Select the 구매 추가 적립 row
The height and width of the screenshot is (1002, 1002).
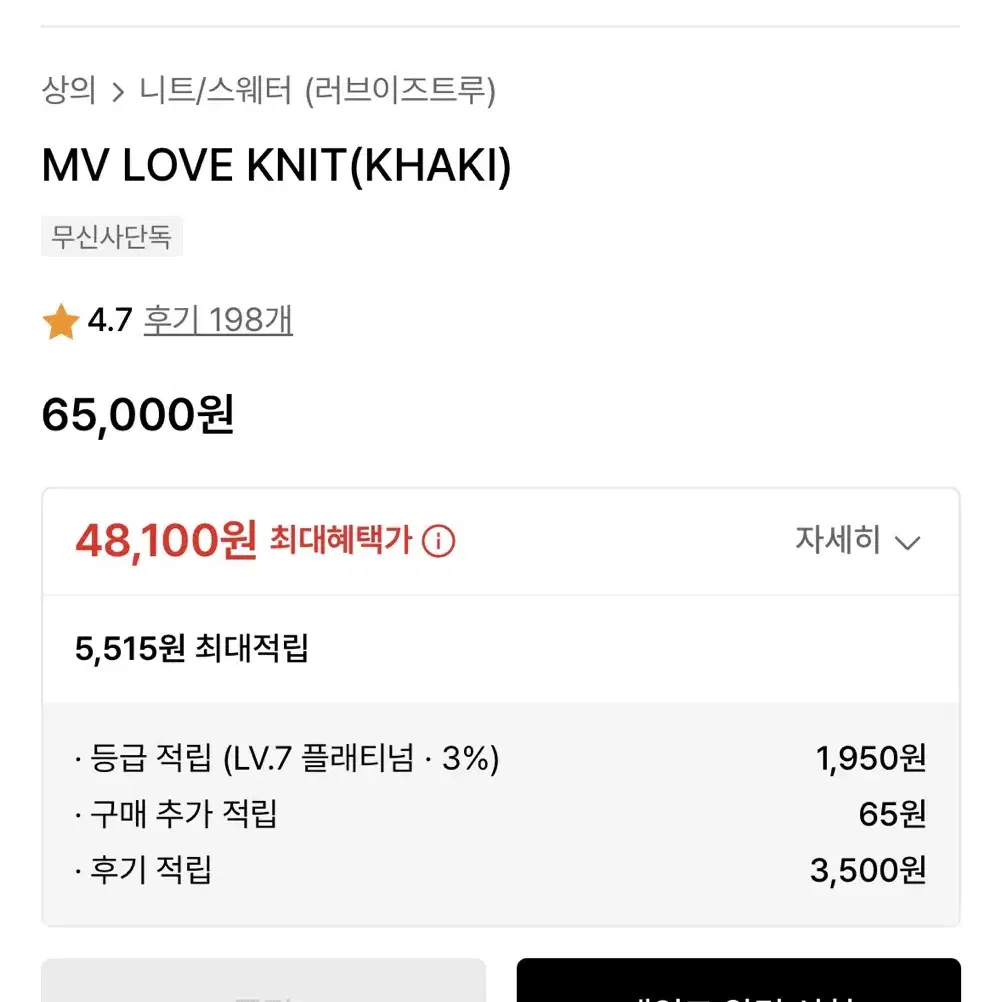(x=501, y=814)
